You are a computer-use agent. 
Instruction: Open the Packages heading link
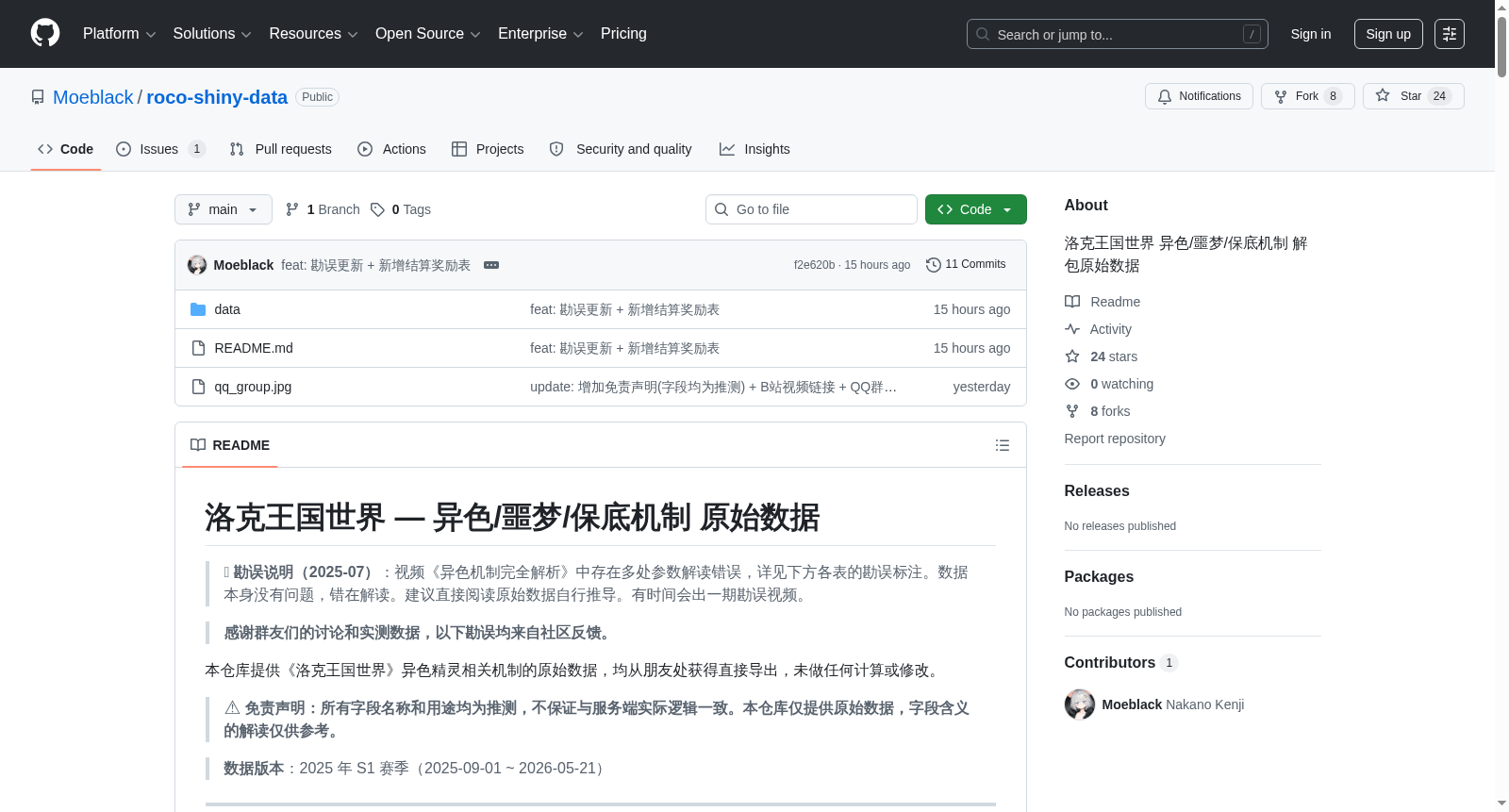[1099, 576]
